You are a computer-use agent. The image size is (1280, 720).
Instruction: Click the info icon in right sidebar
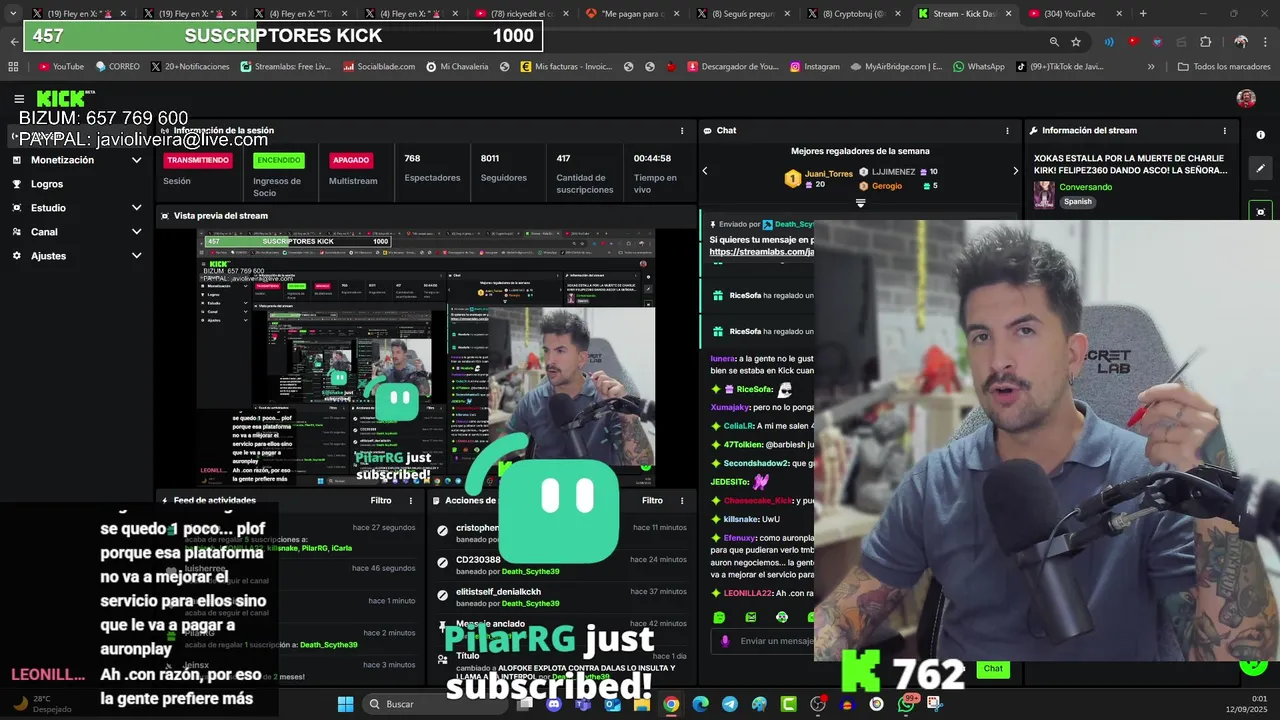pyautogui.click(x=1260, y=135)
